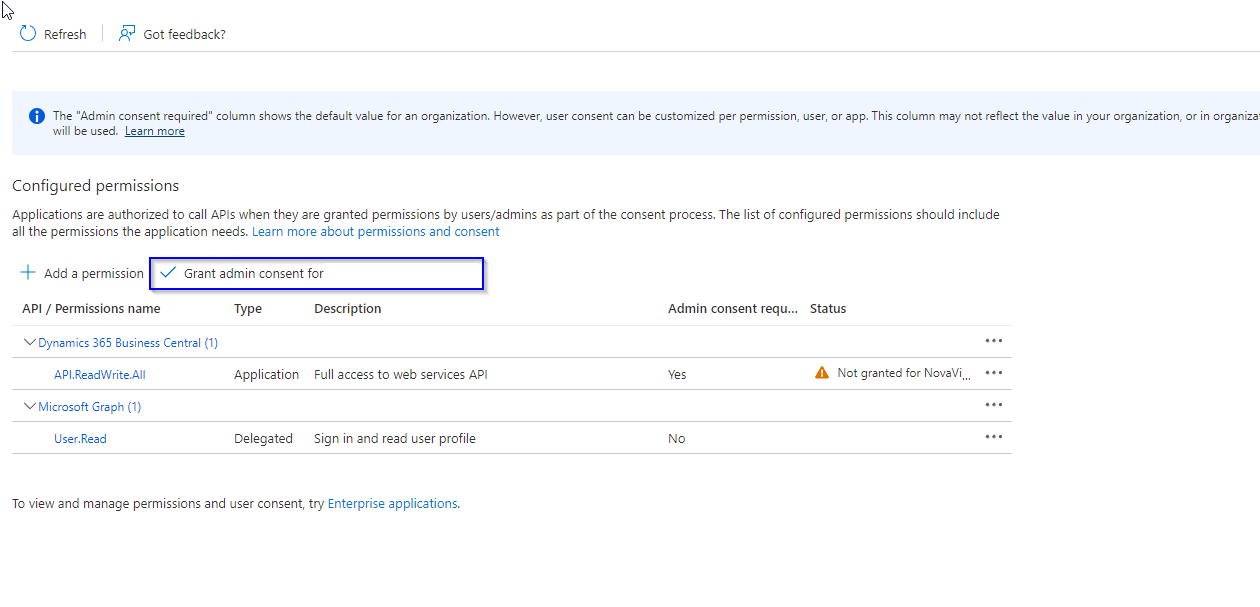
Task: Click the API / Permissions name column header
Action: [91, 309]
